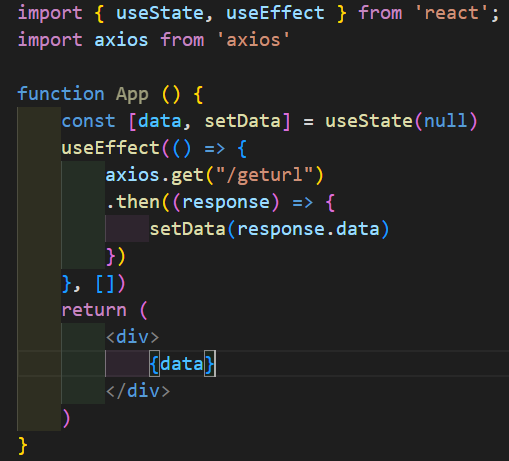Click the {data} JSX expression

click(182, 364)
